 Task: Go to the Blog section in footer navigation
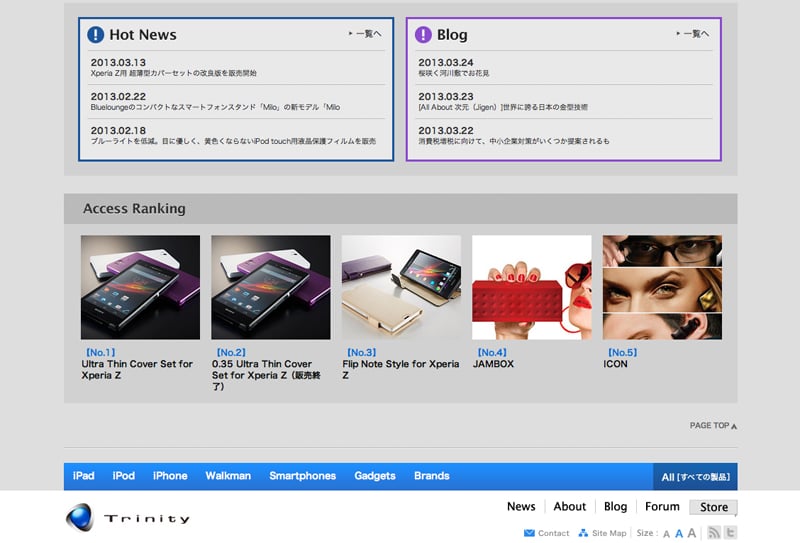(615, 507)
